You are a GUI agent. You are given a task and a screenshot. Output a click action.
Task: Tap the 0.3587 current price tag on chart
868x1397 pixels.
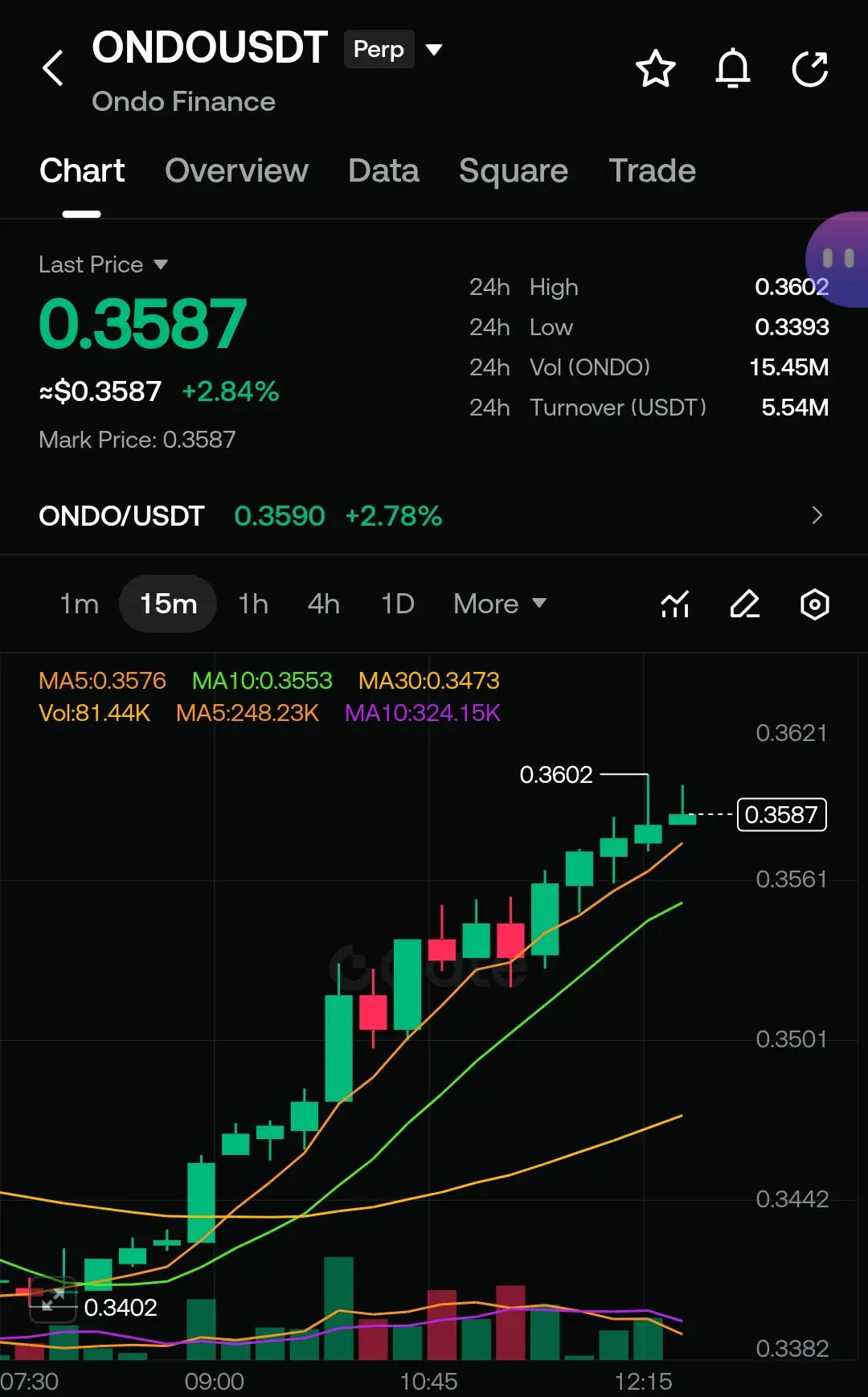781,814
